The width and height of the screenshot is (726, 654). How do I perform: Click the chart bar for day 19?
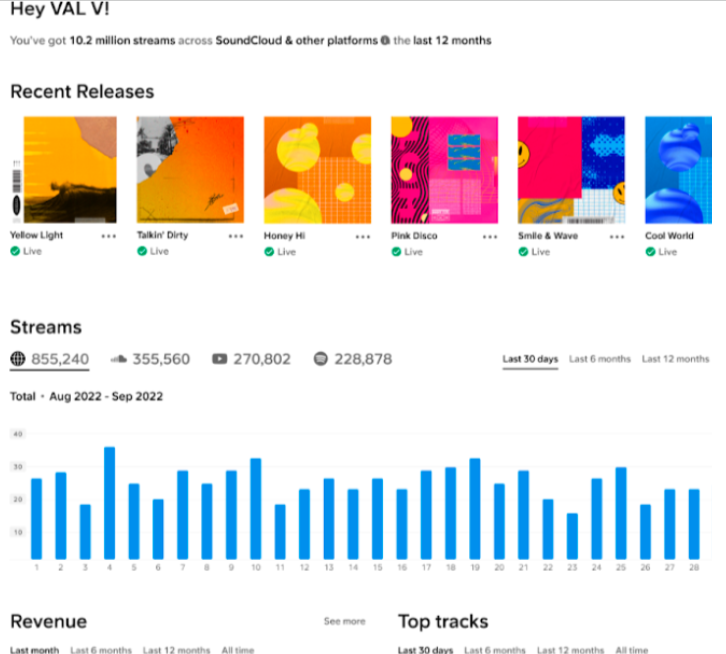click(x=475, y=509)
